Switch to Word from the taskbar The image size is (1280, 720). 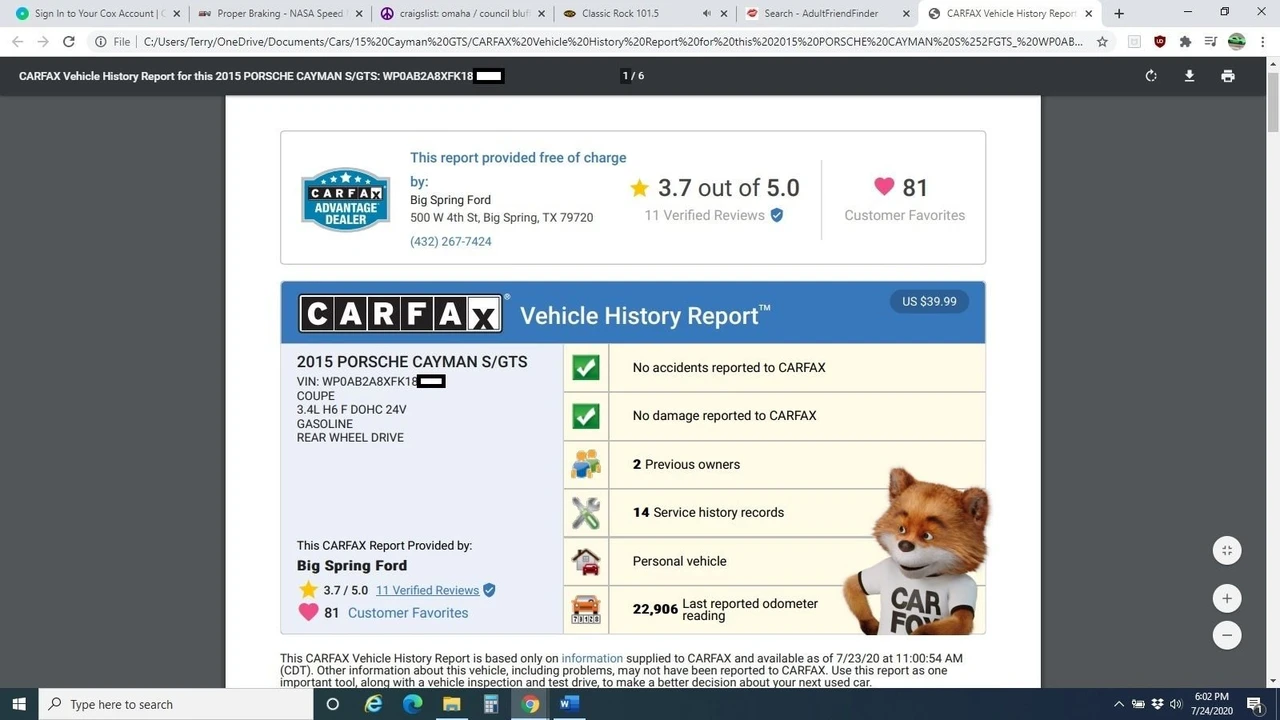coord(569,704)
